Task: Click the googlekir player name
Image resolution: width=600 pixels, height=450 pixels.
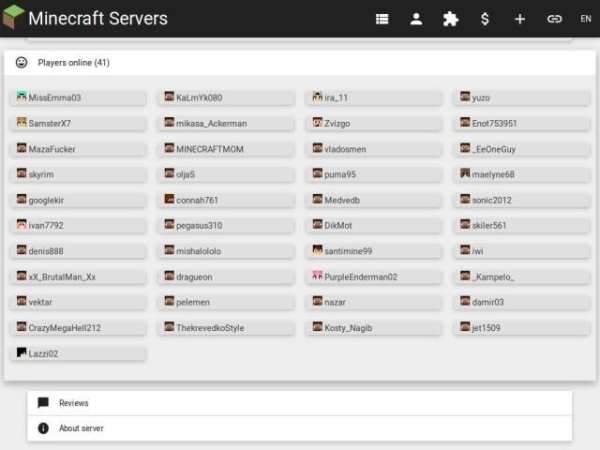Action: pyautogui.click(x=46, y=201)
